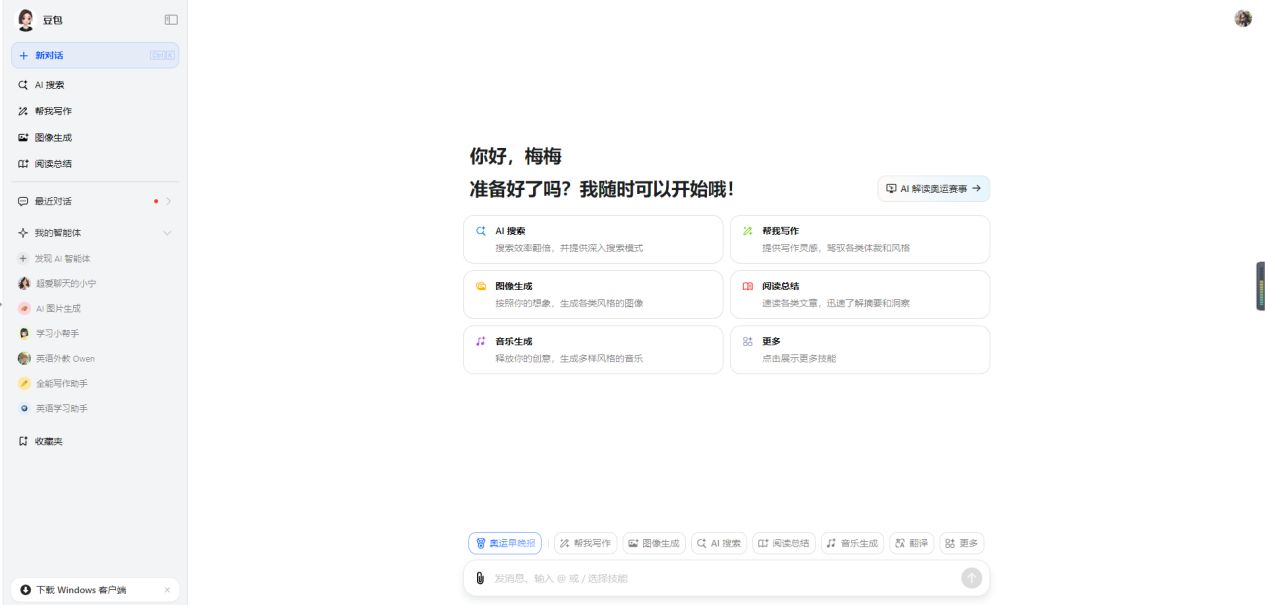Collapse the sidebar with the panel icon
Image resolution: width=1265 pixels, height=605 pixels.
pyautogui.click(x=171, y=19)
